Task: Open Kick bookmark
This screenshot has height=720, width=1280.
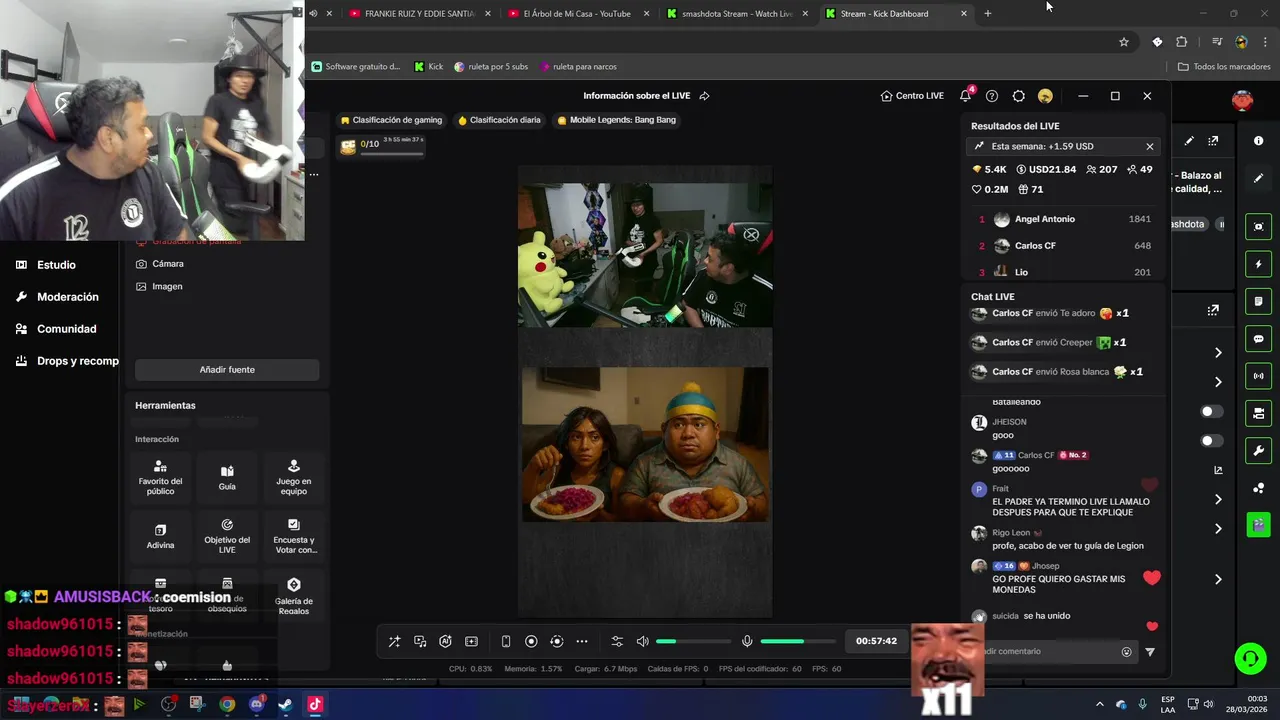Action: click(x=429, y=67)
